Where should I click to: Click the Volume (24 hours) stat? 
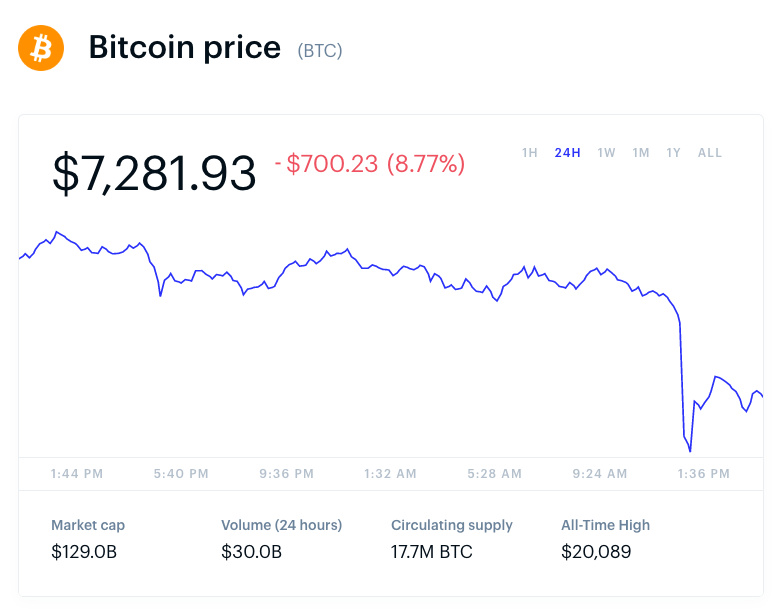point(281,538)
